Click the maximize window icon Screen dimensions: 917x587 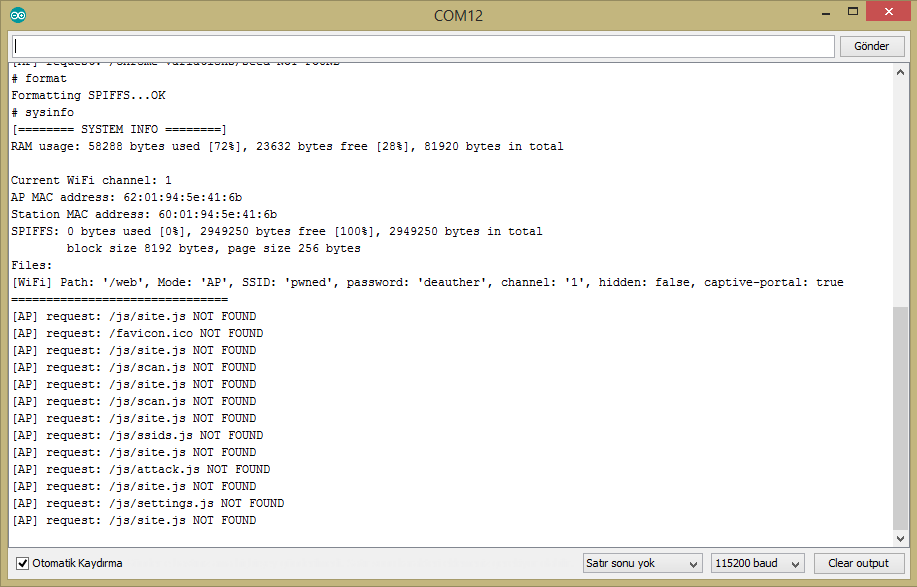(x=853, y=11)
